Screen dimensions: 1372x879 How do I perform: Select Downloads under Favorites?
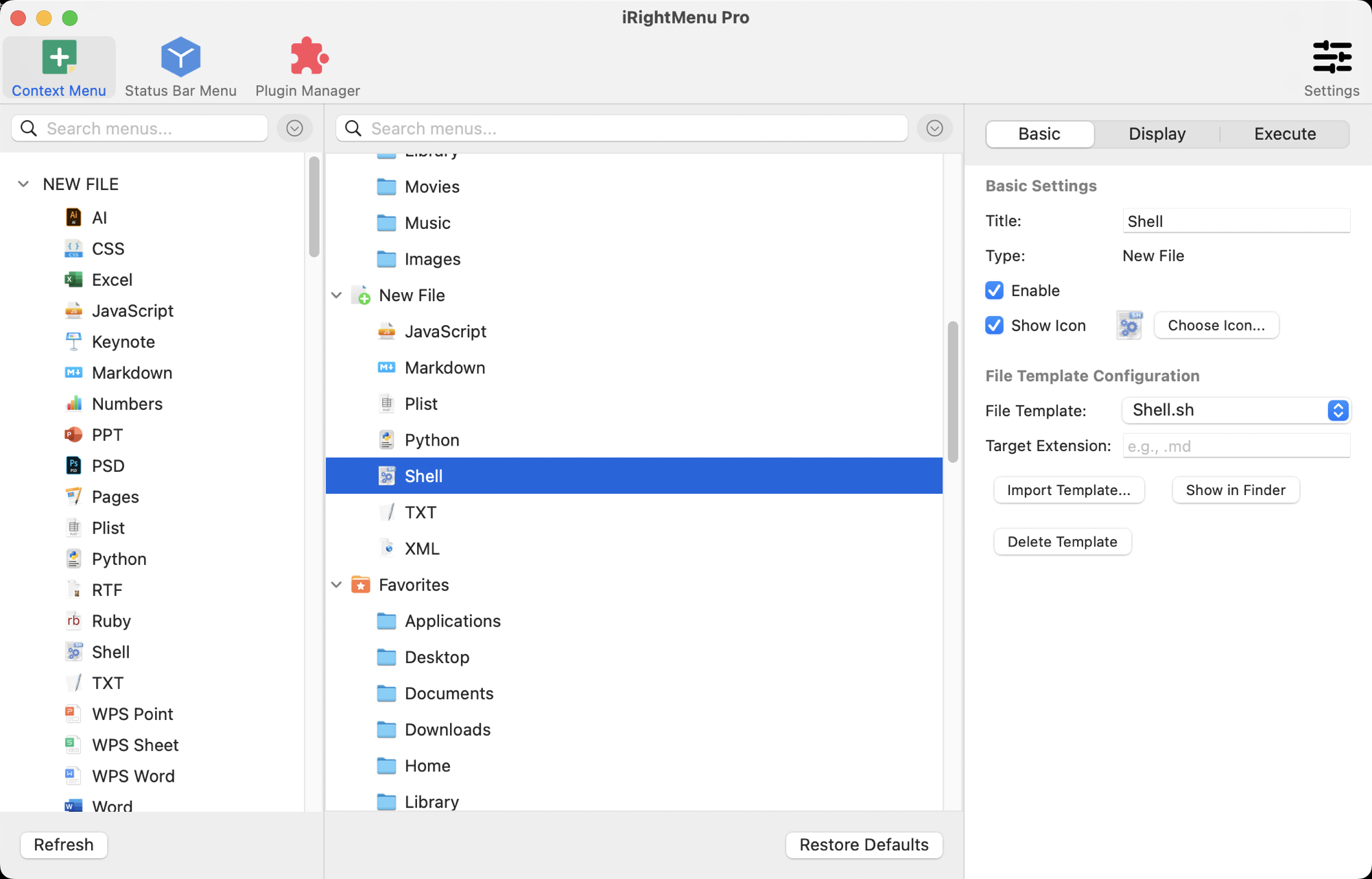[x=634, y=730]
